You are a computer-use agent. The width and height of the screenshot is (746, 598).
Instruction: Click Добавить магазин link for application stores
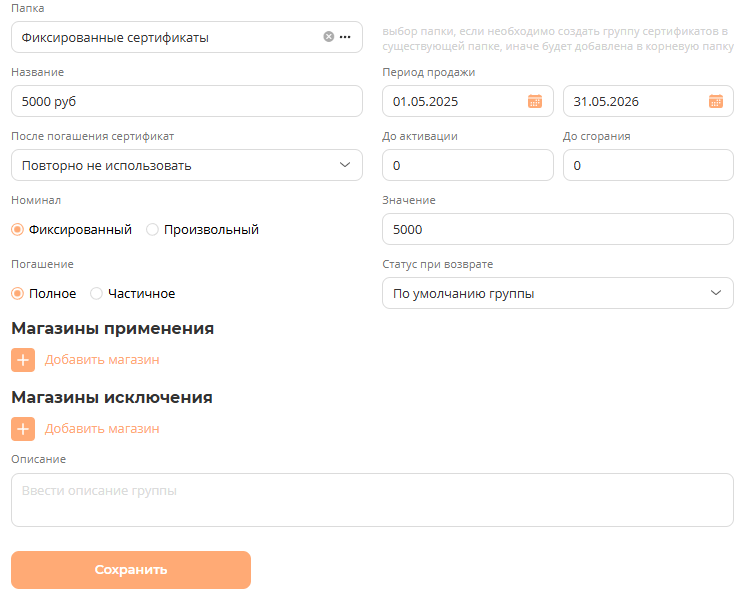pos(102,360)
